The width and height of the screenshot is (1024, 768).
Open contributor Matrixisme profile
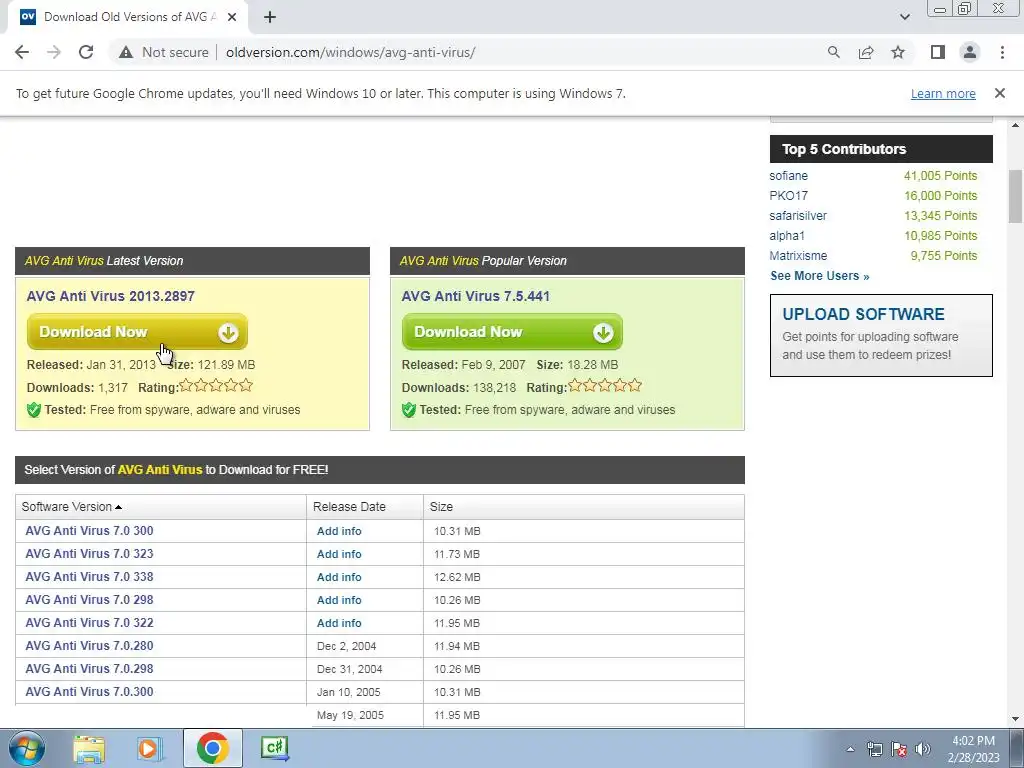click(x=798, y=256)
